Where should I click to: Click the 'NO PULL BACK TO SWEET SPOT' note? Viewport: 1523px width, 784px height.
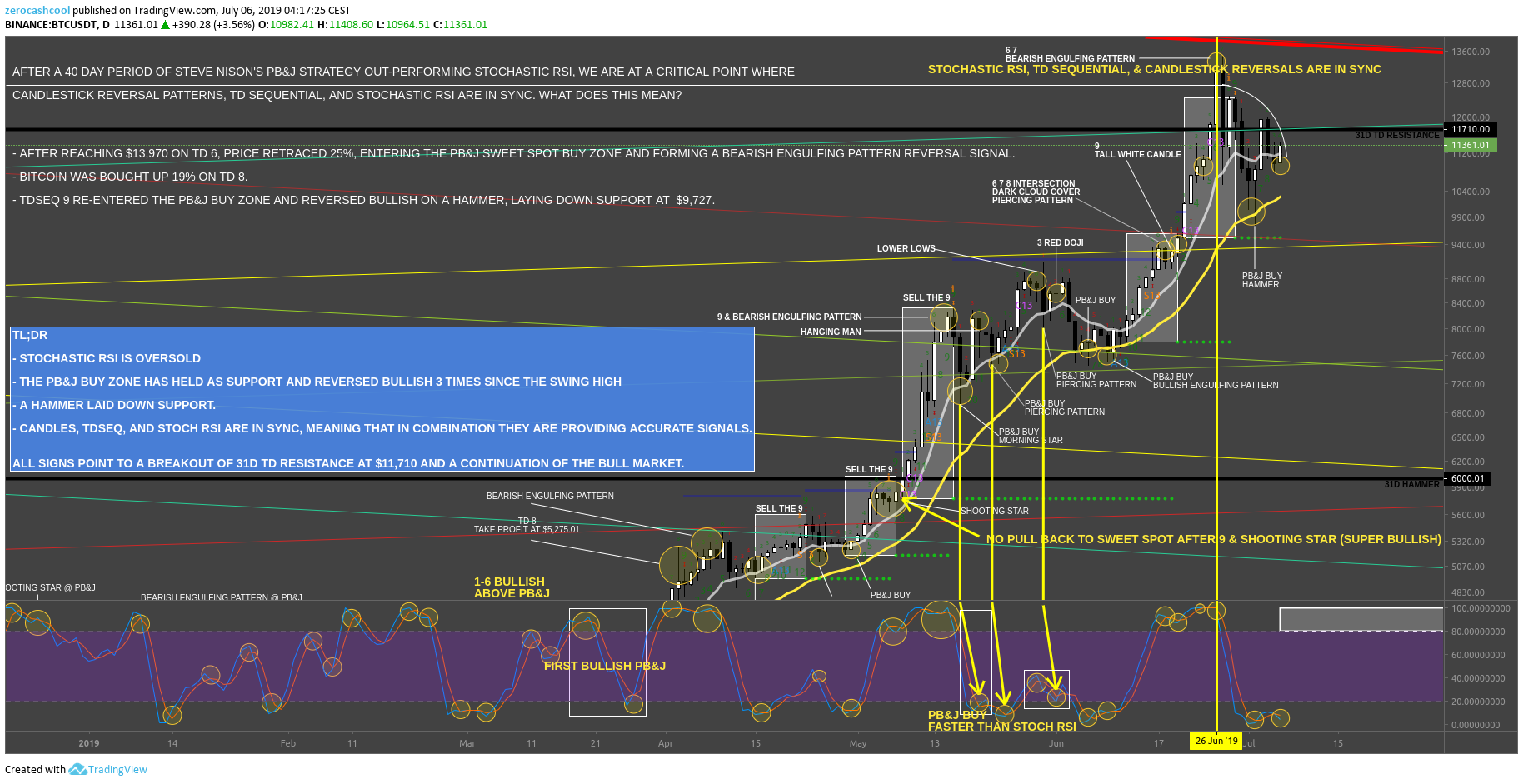[1214, 539]
